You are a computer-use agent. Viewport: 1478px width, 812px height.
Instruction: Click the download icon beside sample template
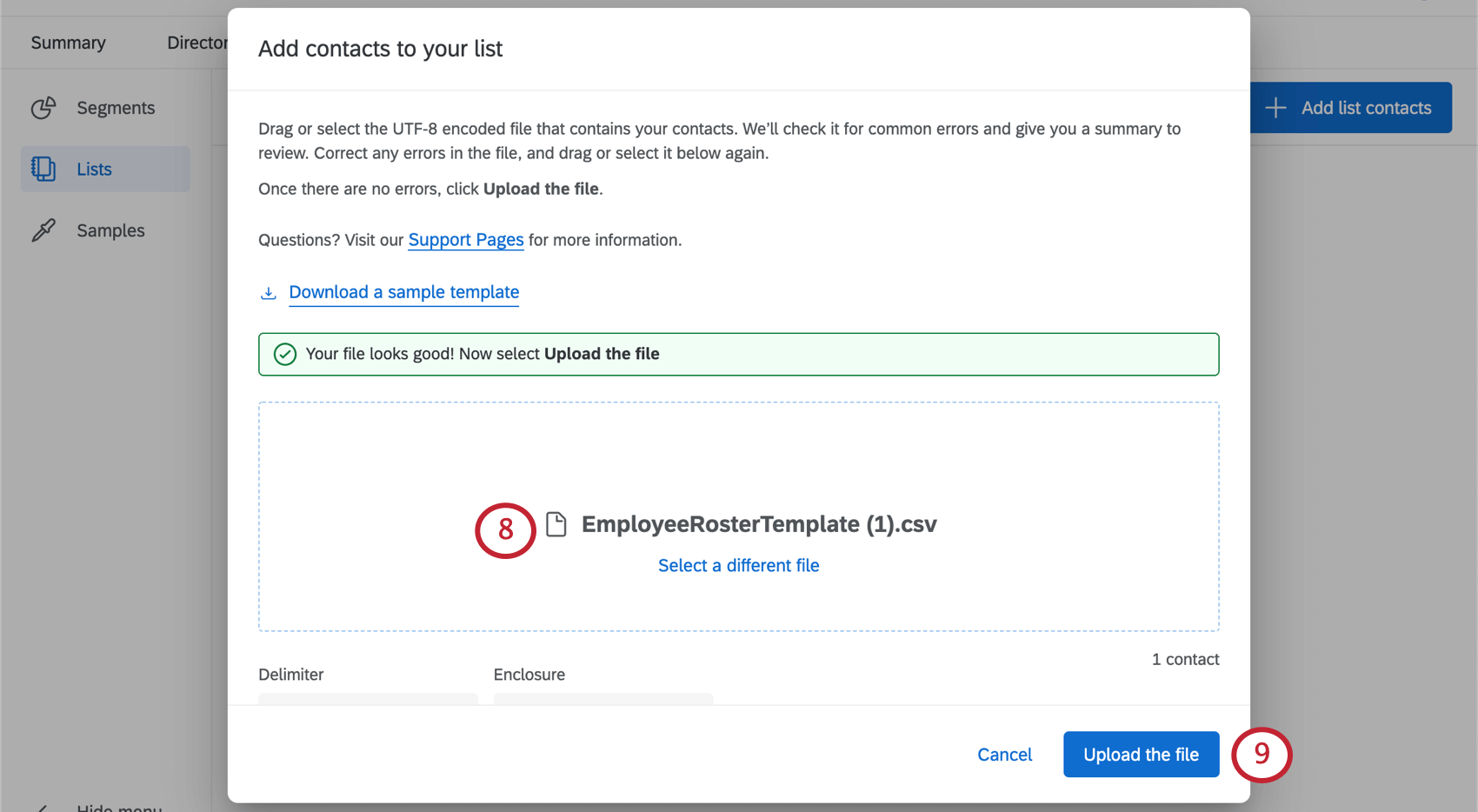coord(269,293)
